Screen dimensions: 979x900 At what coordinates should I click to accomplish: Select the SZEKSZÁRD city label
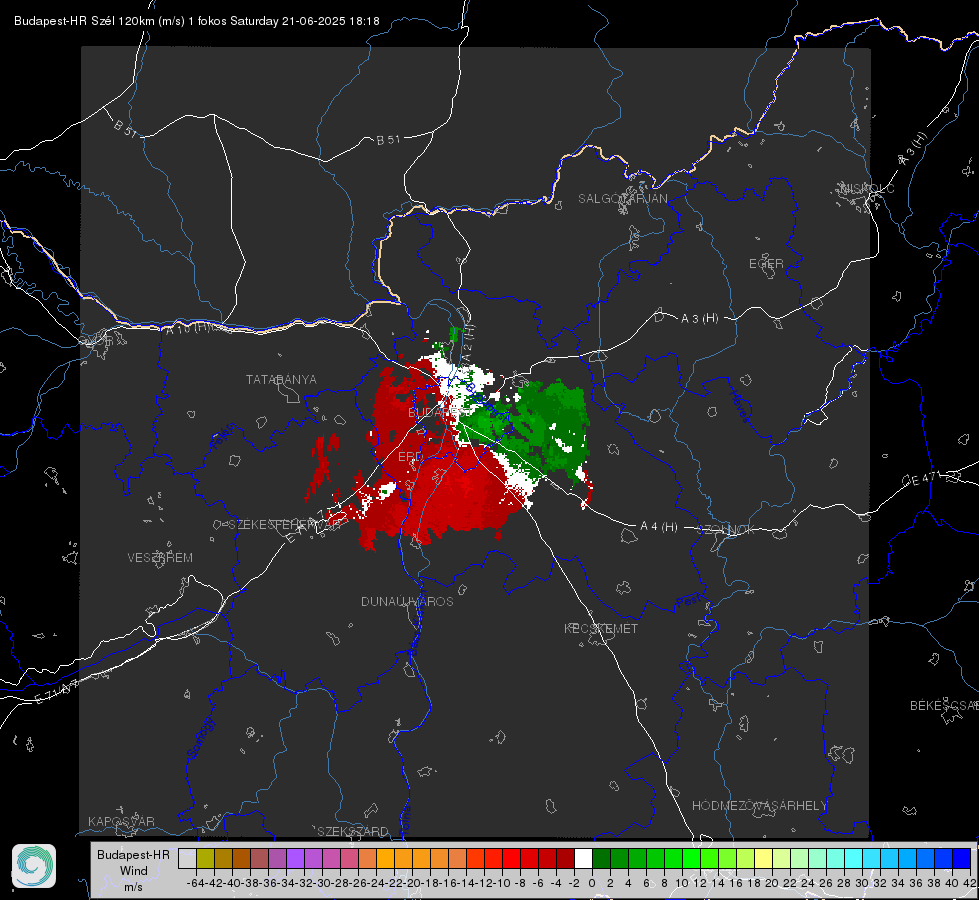(x=353, y=831)
